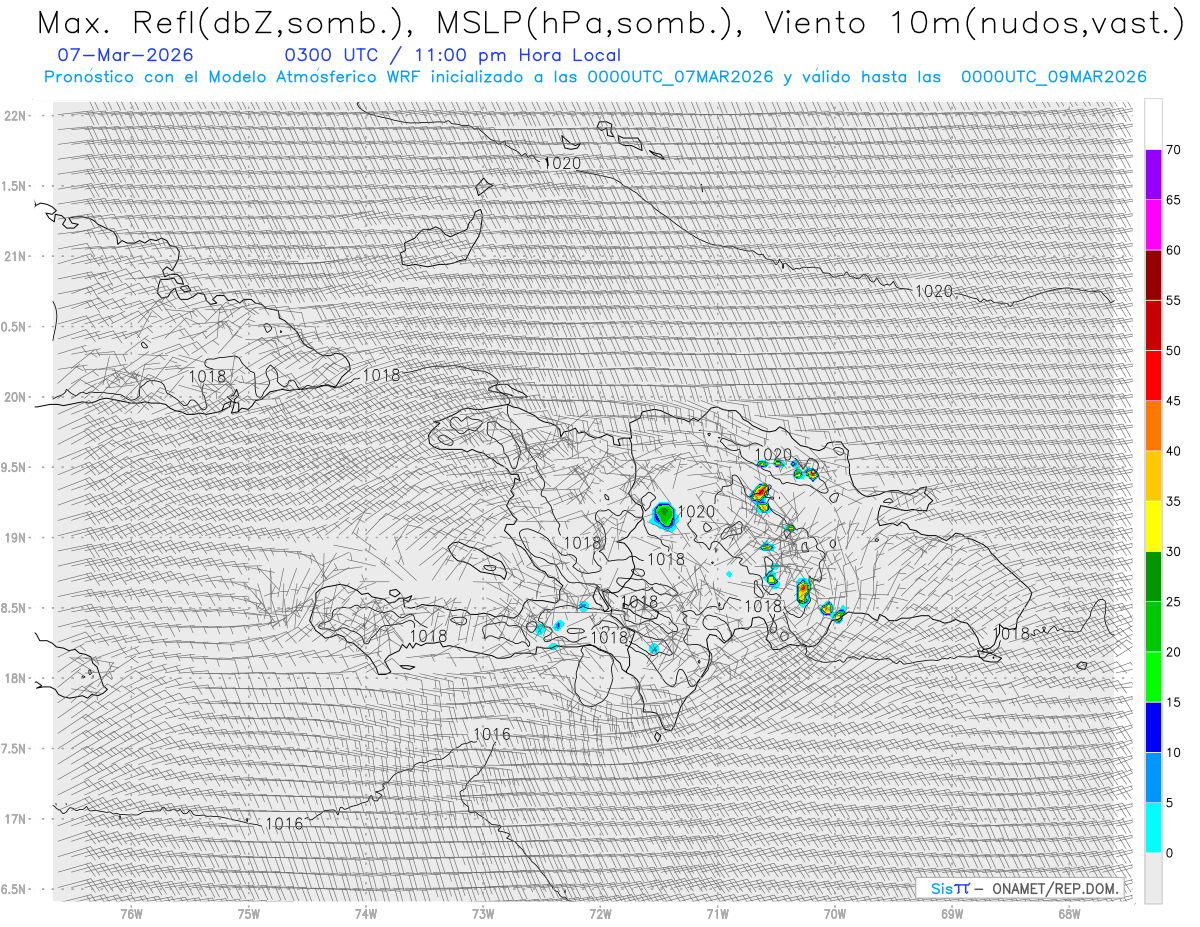The width and height of the screenshot is (1200, 927).
Task: Click the 50-55 dBZ red legend swatch
Action: click(x=1153, y=326)
